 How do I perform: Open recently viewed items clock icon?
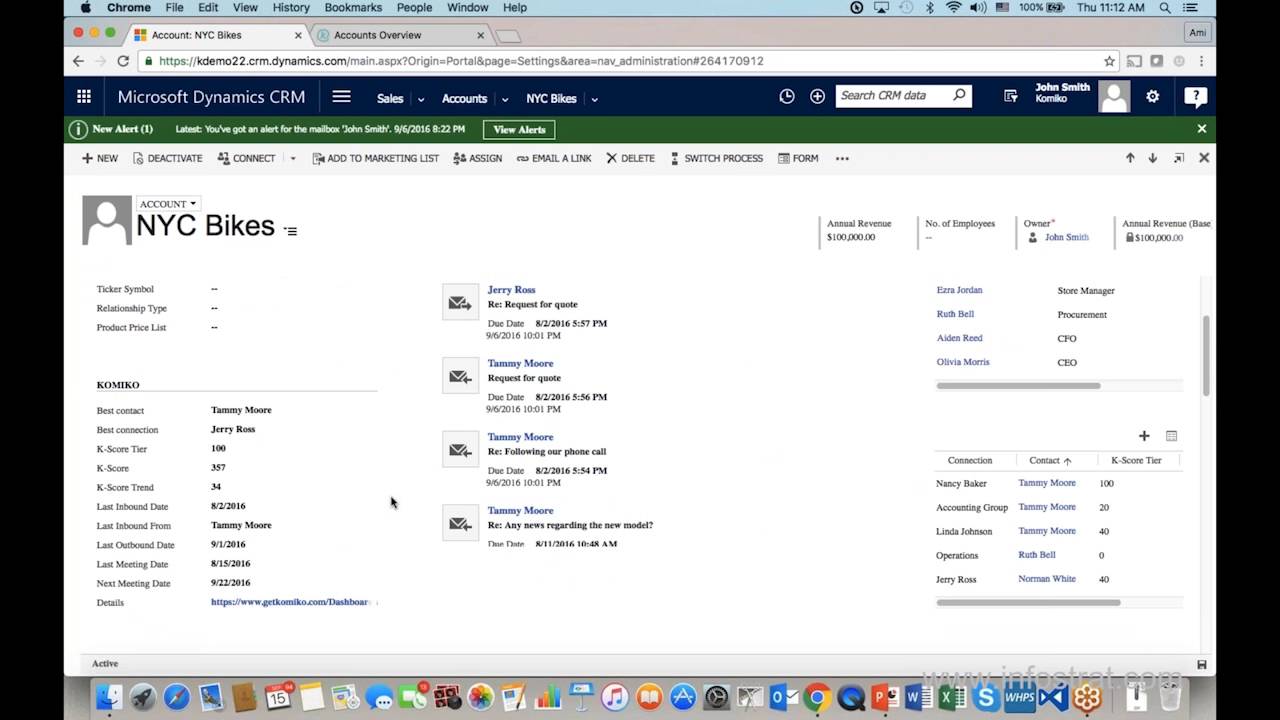click(x=787, y=96)
